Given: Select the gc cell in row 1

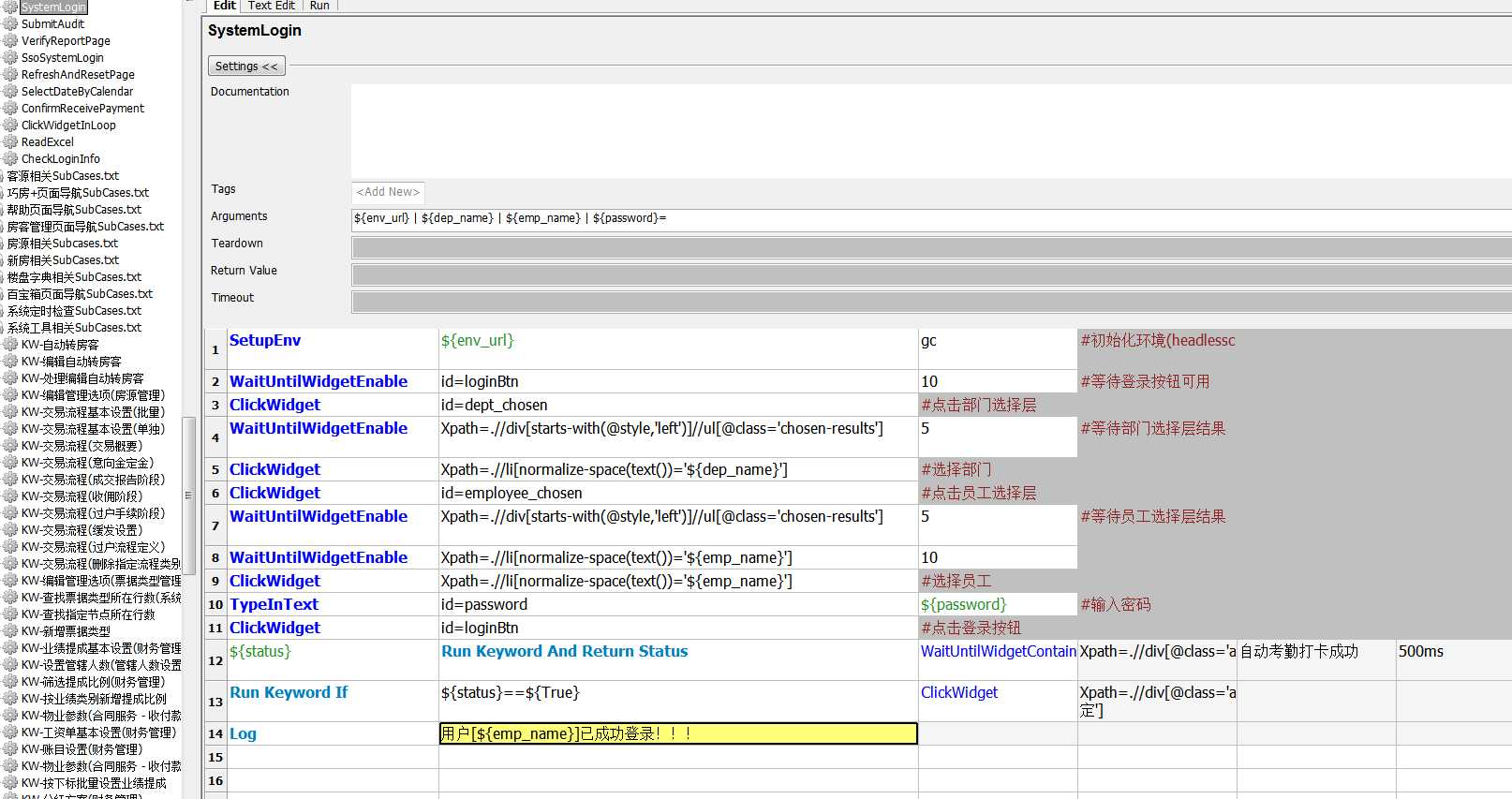Looking at the screenshot, I should coord(998,348).
